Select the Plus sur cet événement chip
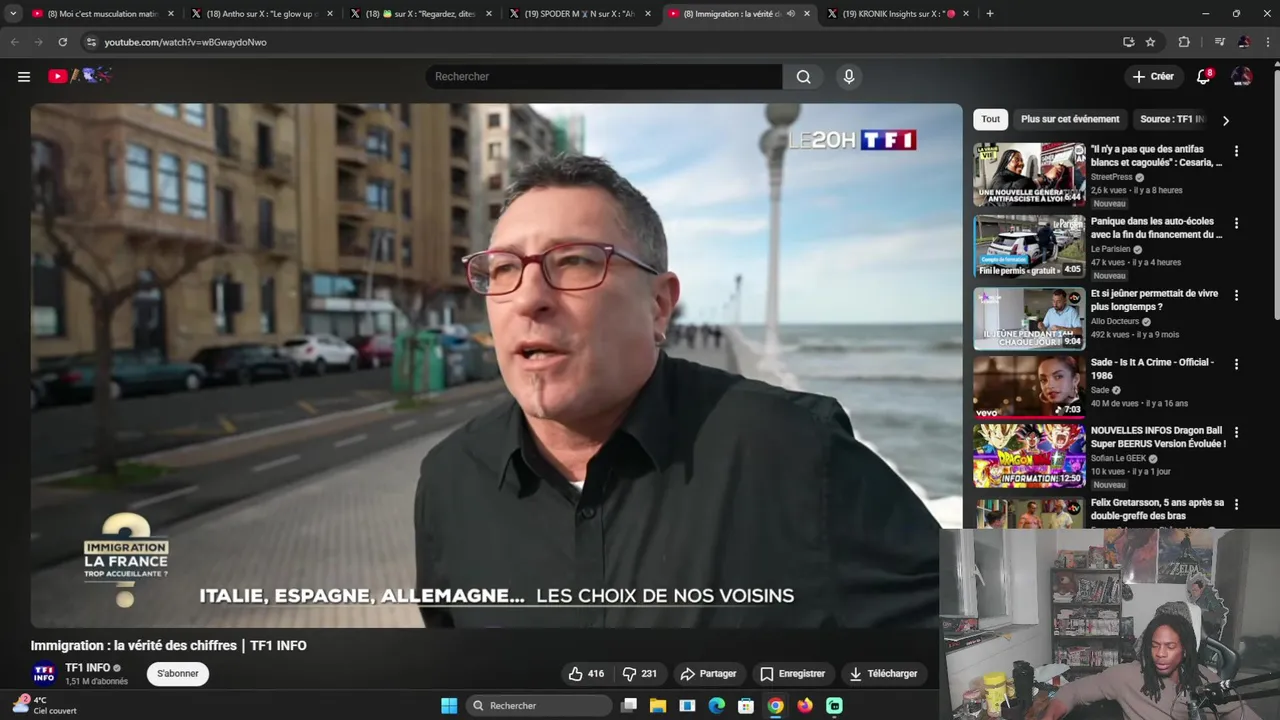 1070,119
